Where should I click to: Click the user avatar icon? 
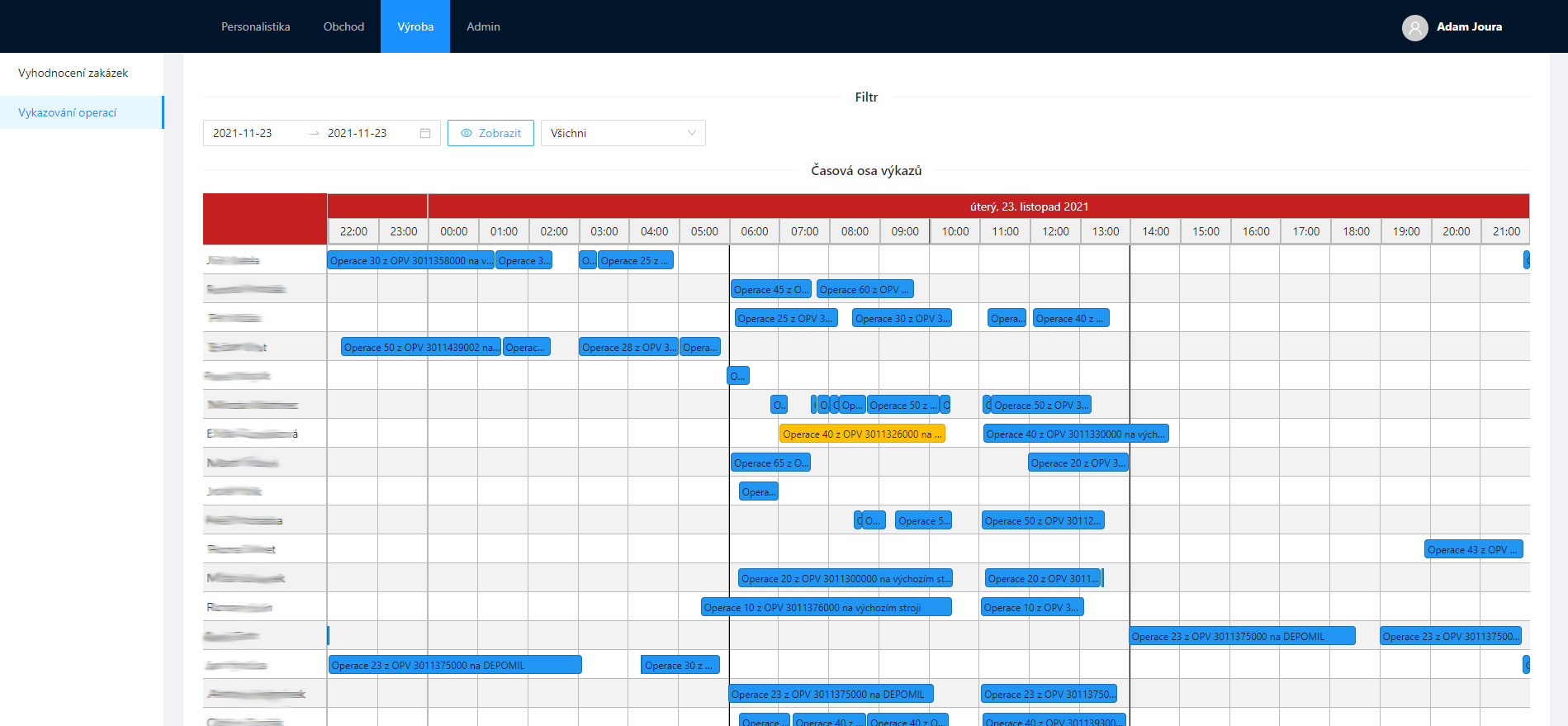click(x=1414, y=27)
